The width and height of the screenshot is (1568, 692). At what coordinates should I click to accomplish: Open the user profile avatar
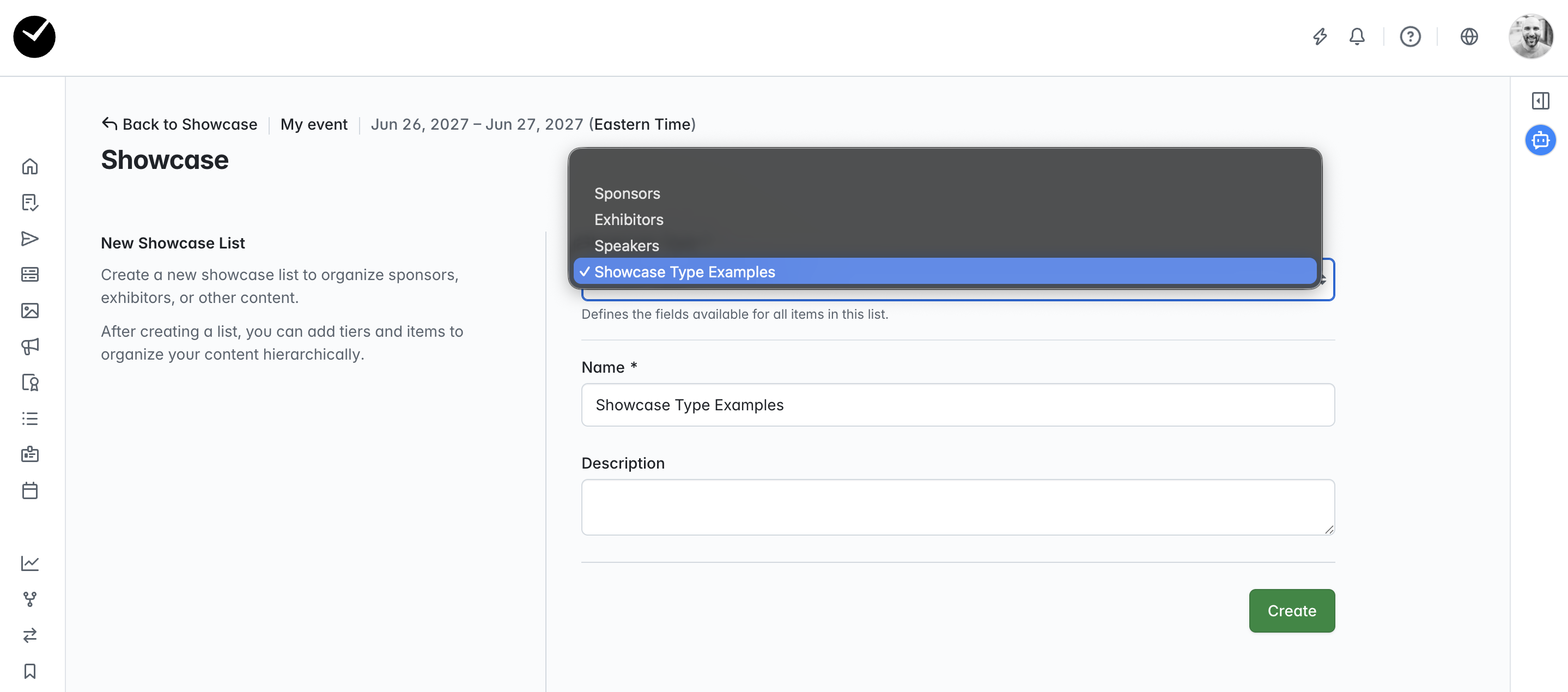pos(1531,37)
